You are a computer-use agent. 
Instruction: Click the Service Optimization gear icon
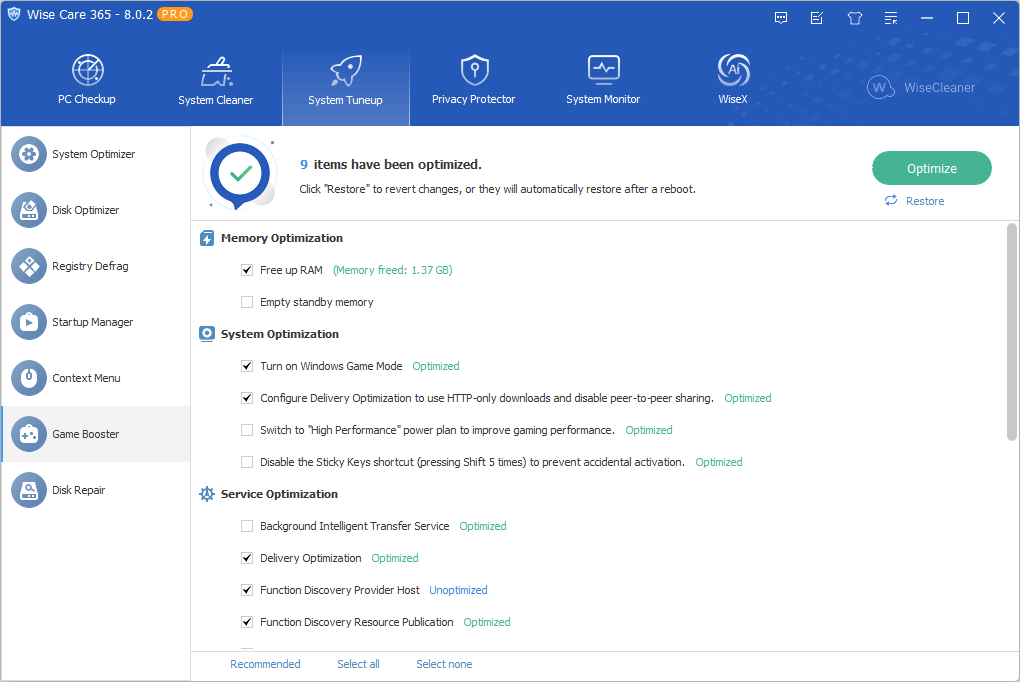pos(207,494)
